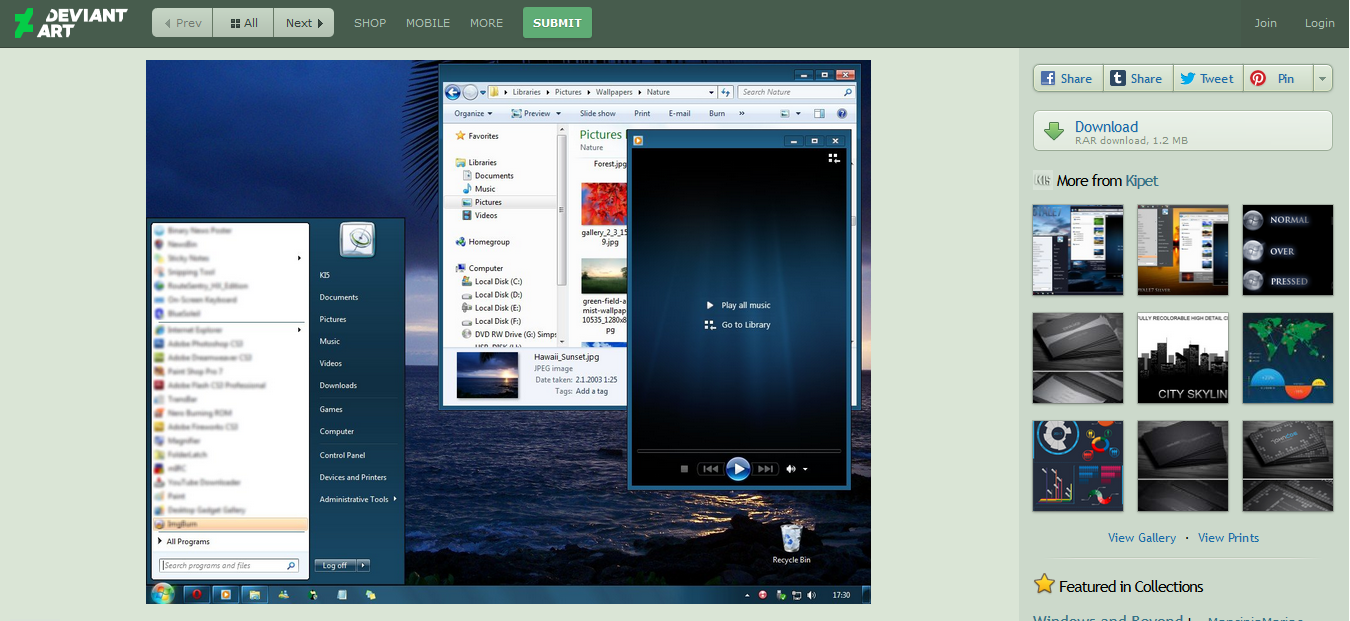Click the Explorer folder icon on taskbar

[255, 594]
